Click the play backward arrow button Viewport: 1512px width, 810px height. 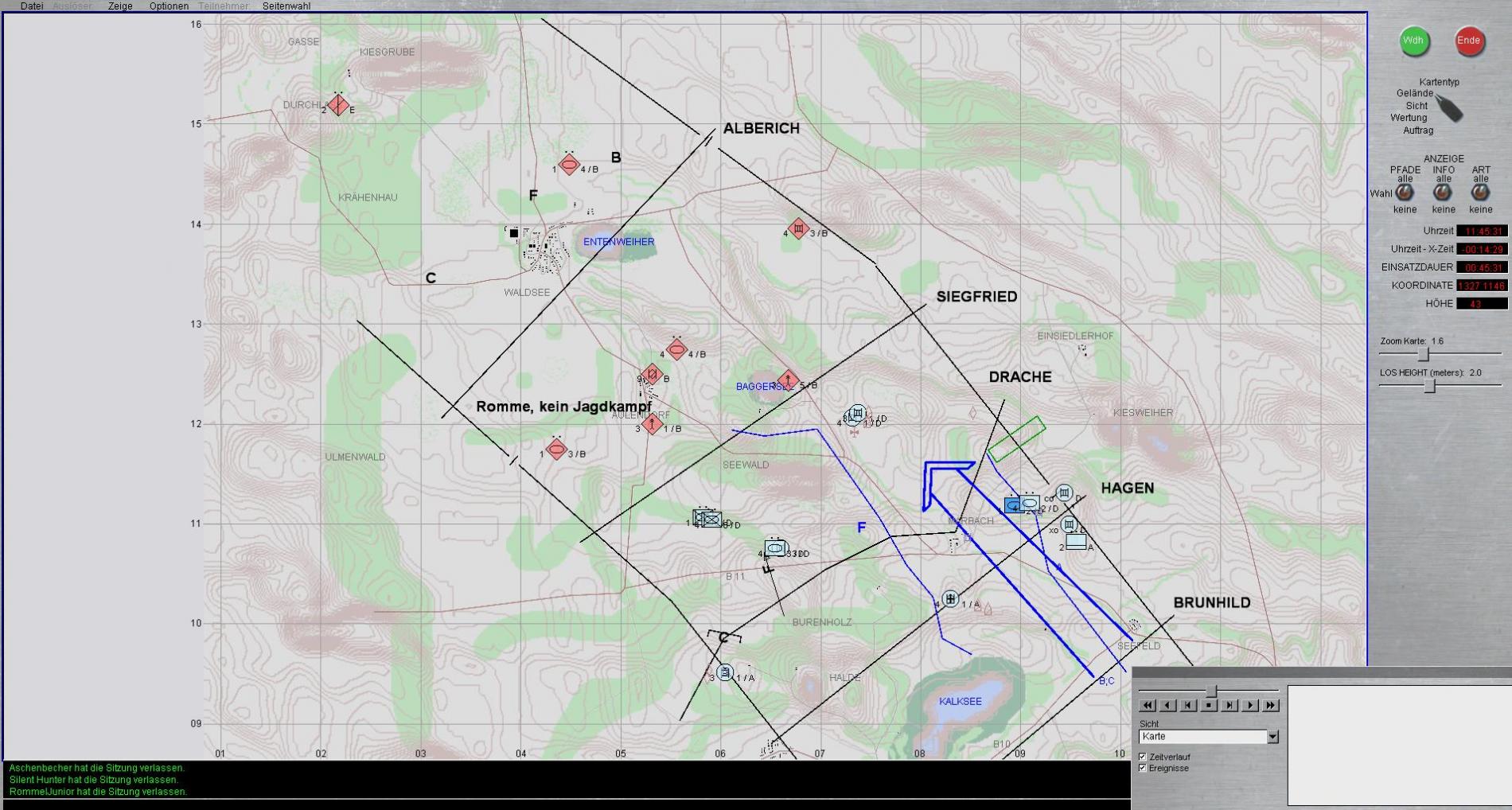tap(1167, 705)
